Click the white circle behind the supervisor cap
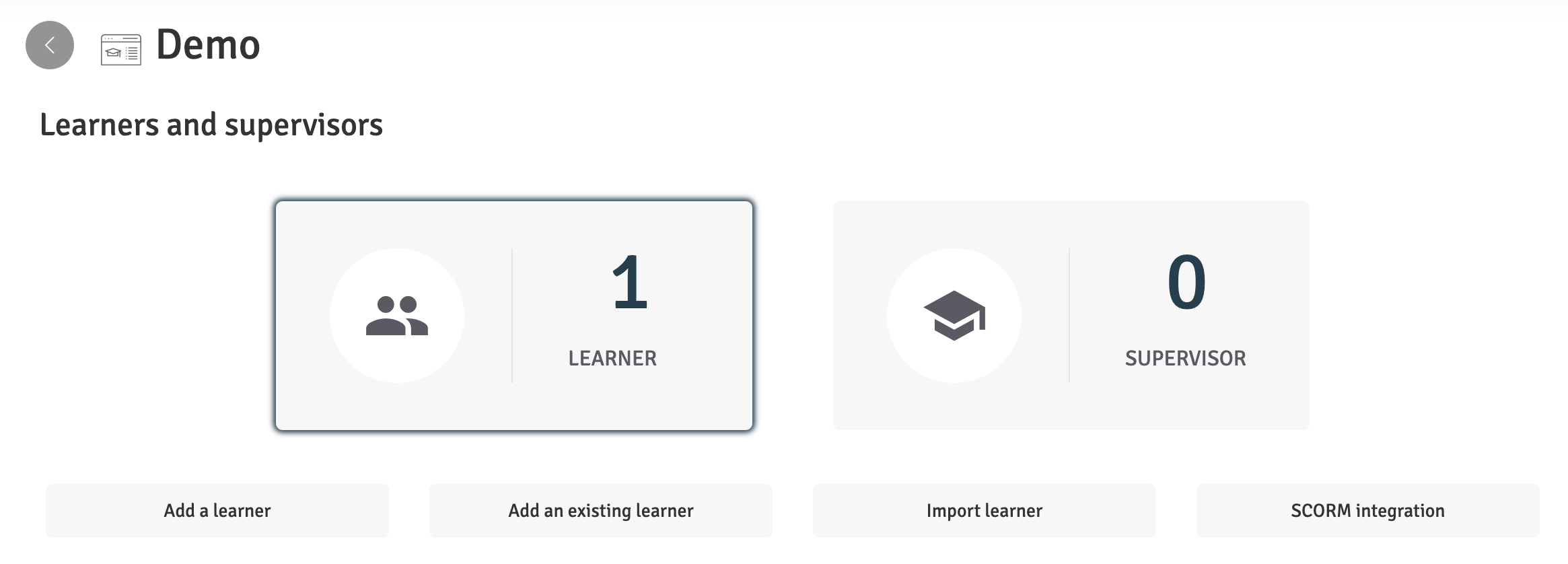1568x564 pixels. (954, 316)
